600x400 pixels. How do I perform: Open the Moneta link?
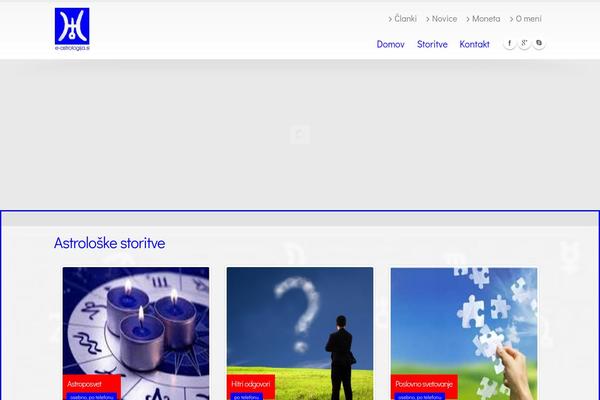tap(486, 18)
